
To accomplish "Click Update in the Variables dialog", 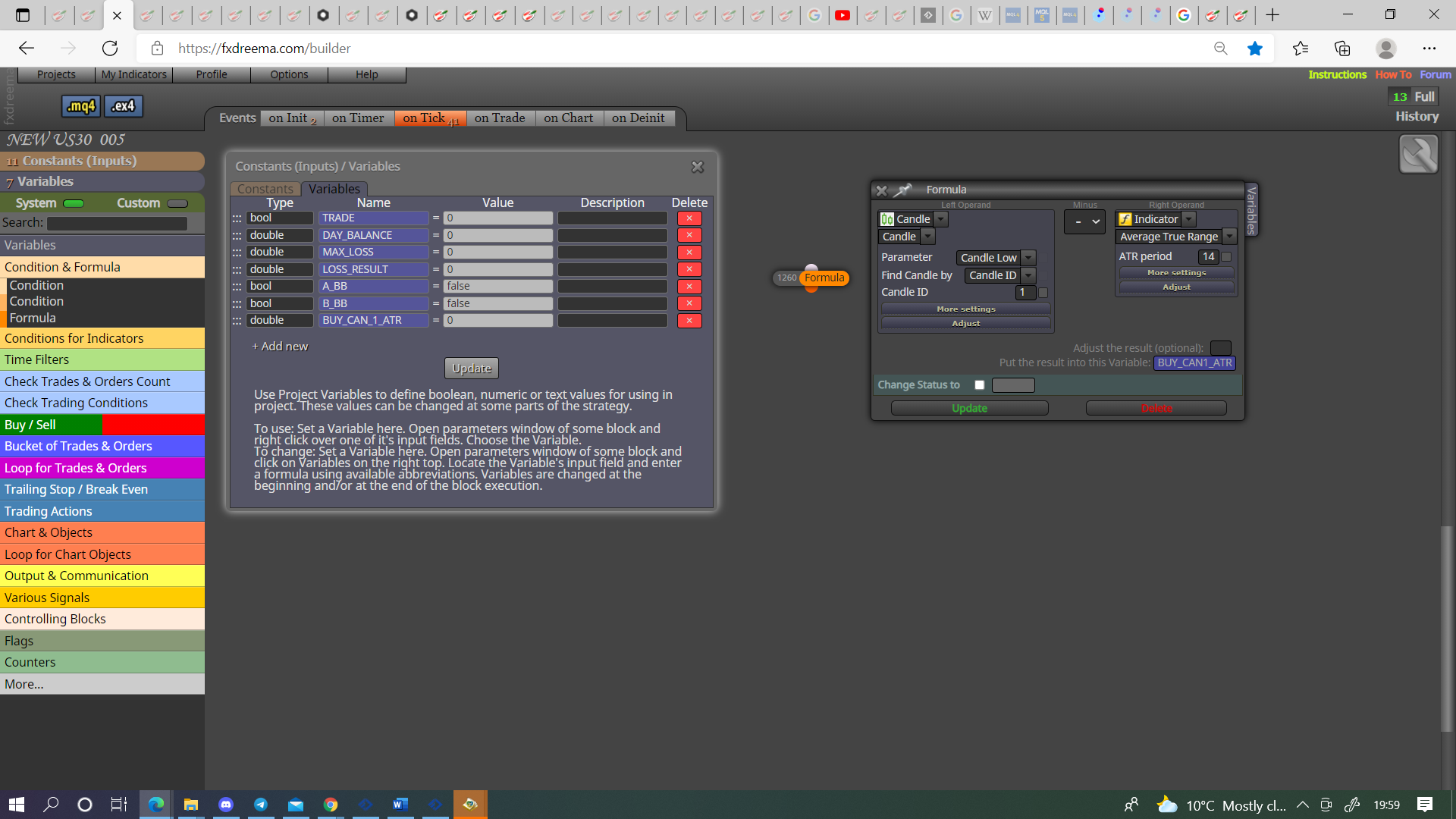I will [472, 369].
